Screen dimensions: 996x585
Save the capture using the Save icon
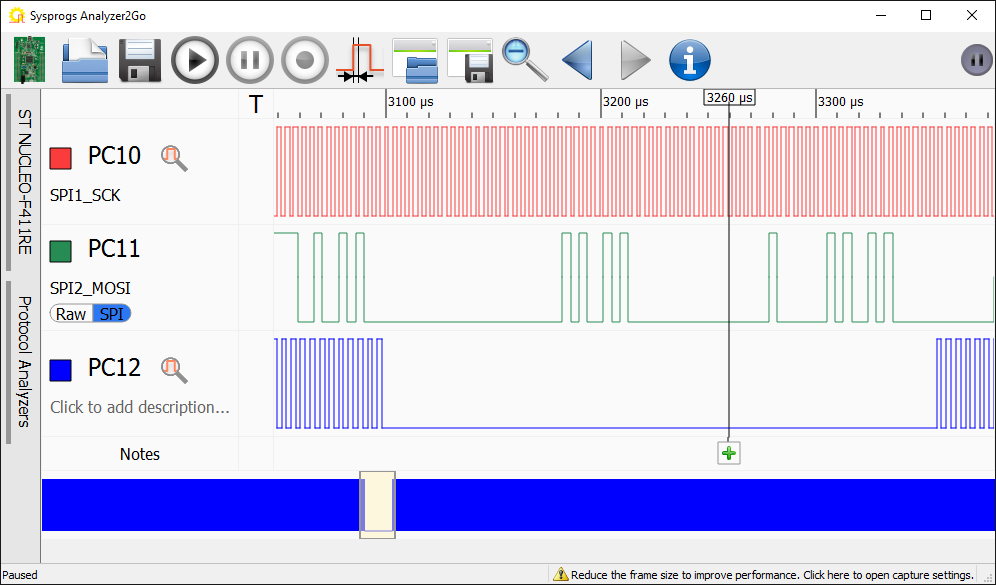(x=139, y=60)
